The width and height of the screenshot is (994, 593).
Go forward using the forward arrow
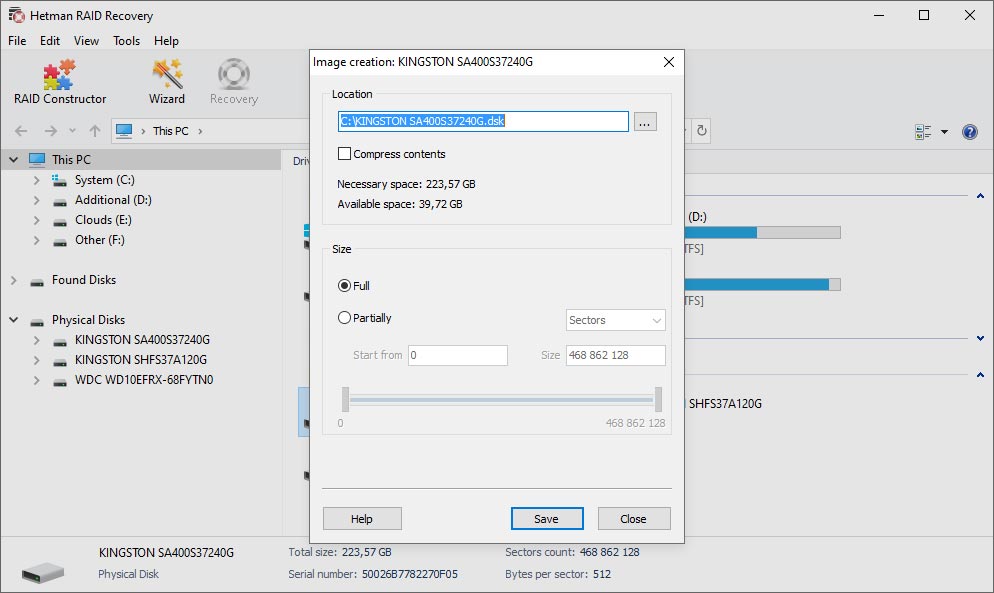click(x=51, y=131)
